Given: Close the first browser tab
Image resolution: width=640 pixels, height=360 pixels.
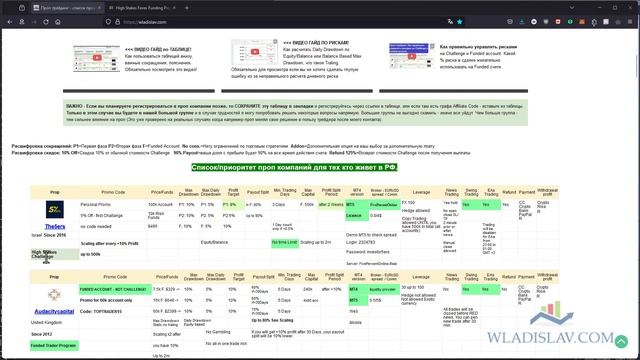Looking at the screenshot, I should point(99,8).
